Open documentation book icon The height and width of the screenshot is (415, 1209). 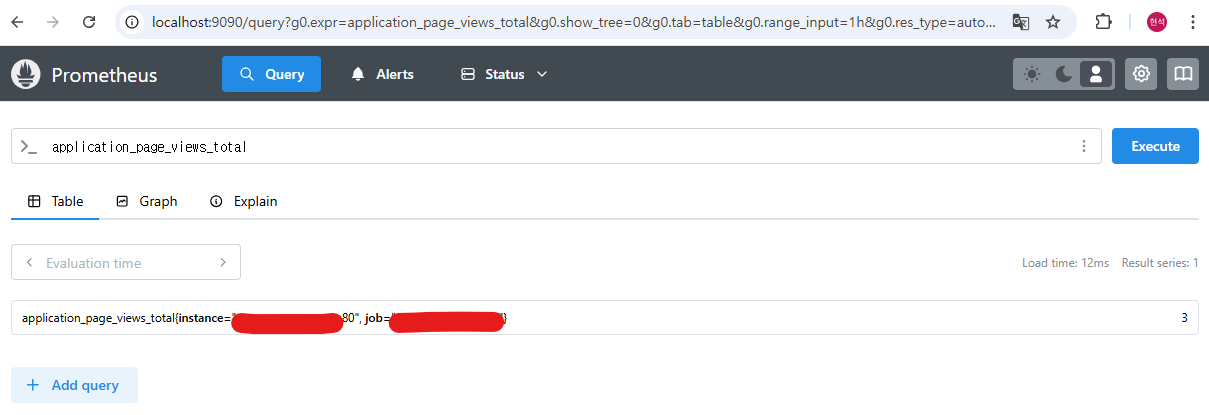click(x=1183, y=74)
